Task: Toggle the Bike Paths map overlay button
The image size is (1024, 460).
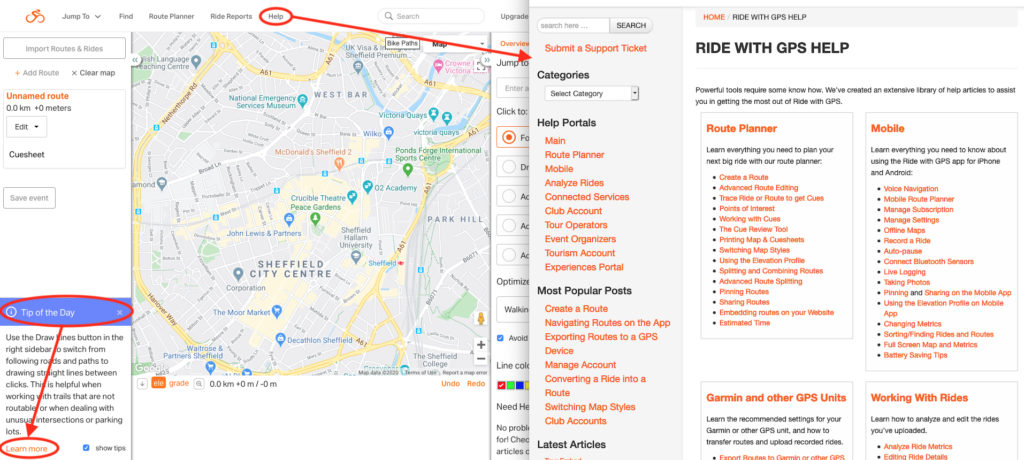Action: (x=402, y=44)
